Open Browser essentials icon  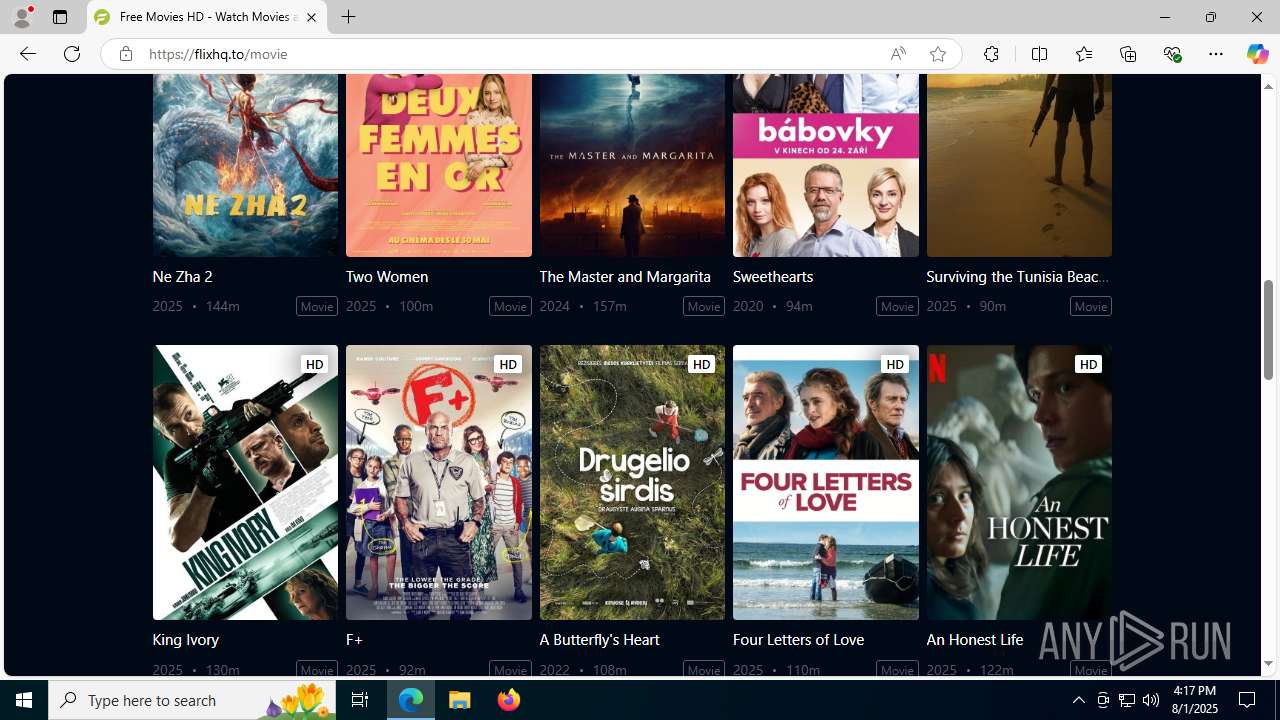(x=1172, y=54)
